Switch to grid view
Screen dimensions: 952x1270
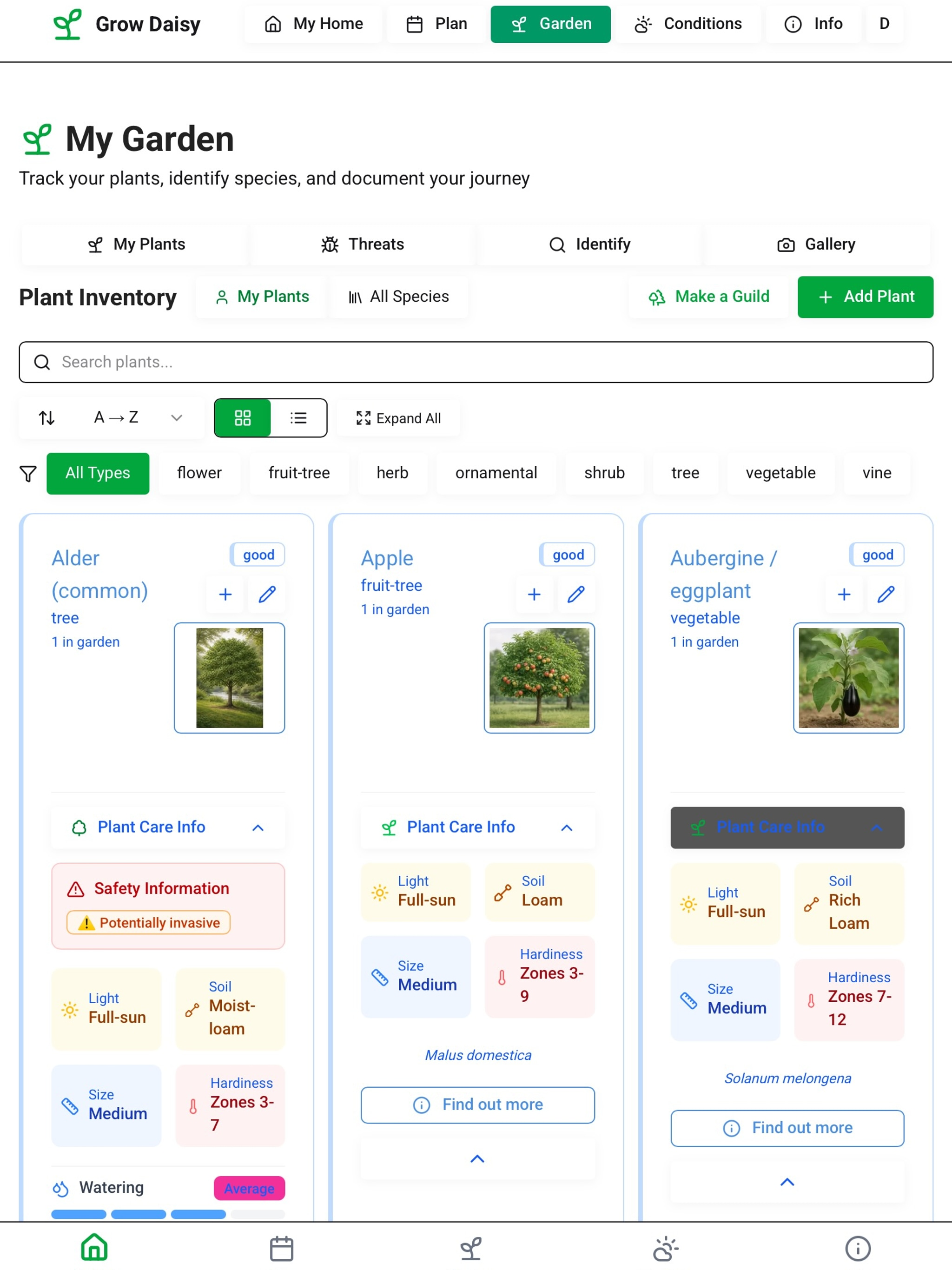[x=242, y=418]
